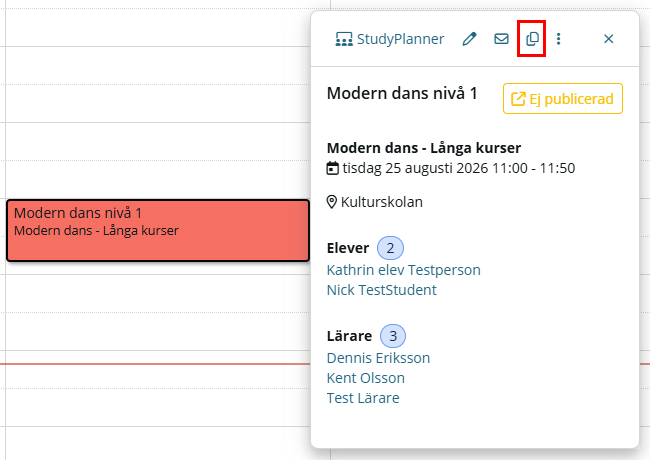Open the StudyPlanner link text
650x460 pixels.
click(400, 39)
